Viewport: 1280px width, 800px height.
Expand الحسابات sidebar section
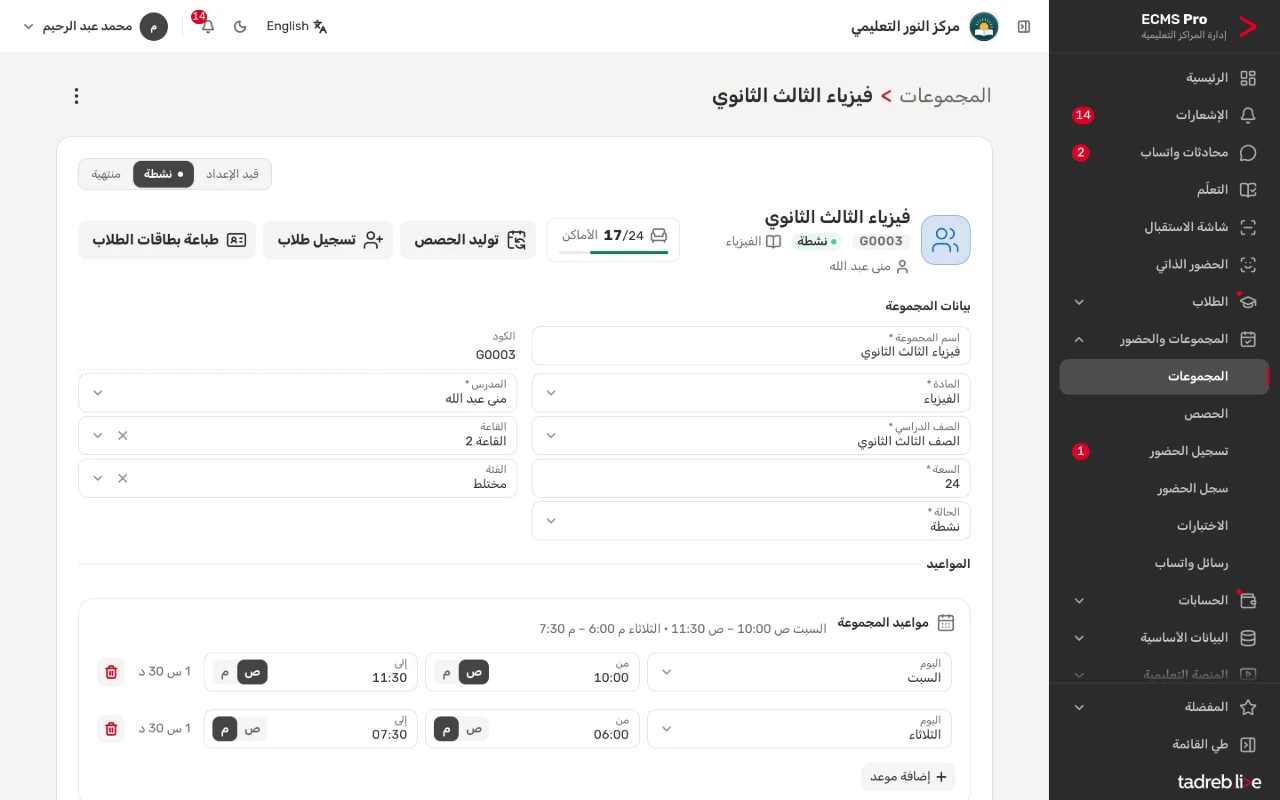tap(1164, 601)
